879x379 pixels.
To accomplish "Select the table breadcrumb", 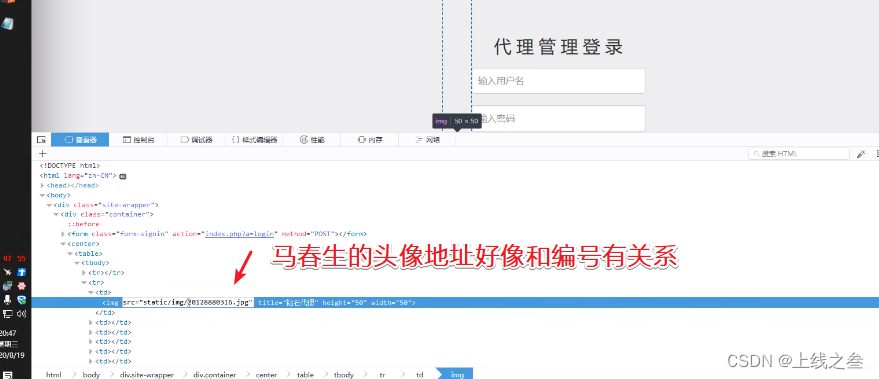I will tap(305, 374).
